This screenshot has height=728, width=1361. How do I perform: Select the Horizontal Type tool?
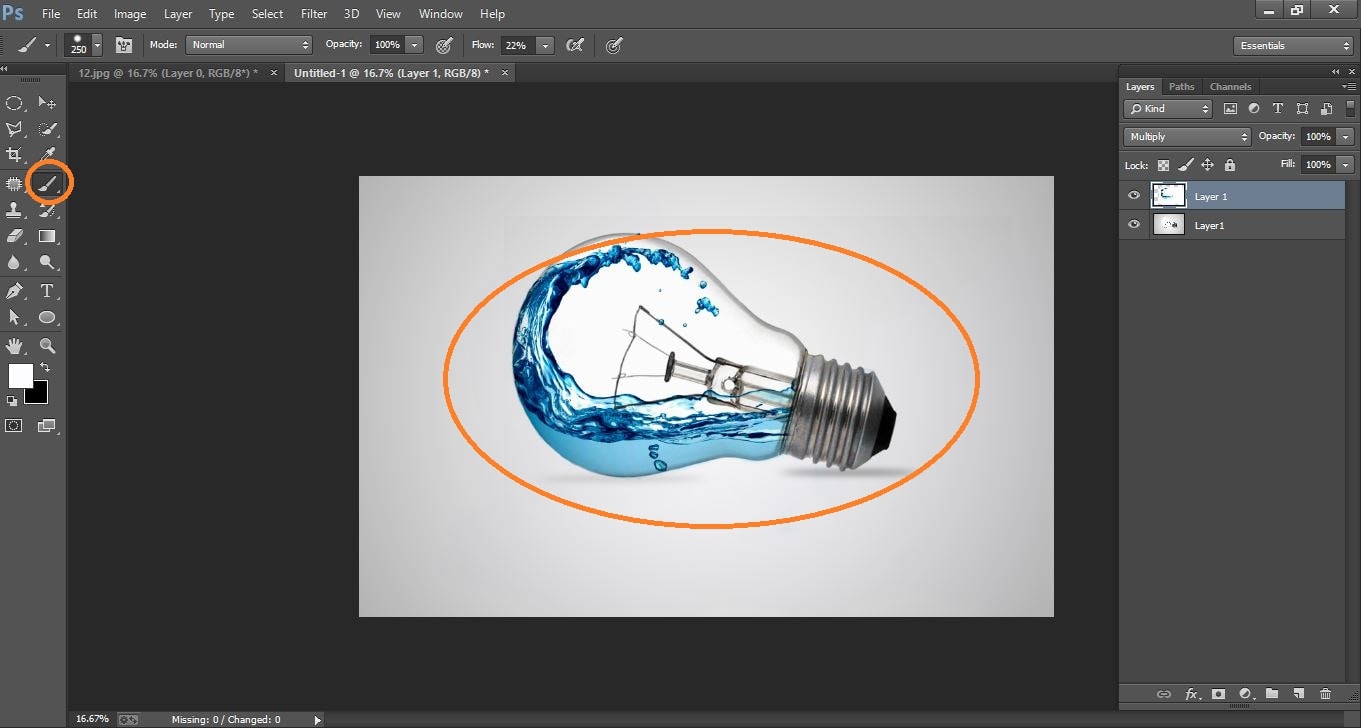[46, 291]
